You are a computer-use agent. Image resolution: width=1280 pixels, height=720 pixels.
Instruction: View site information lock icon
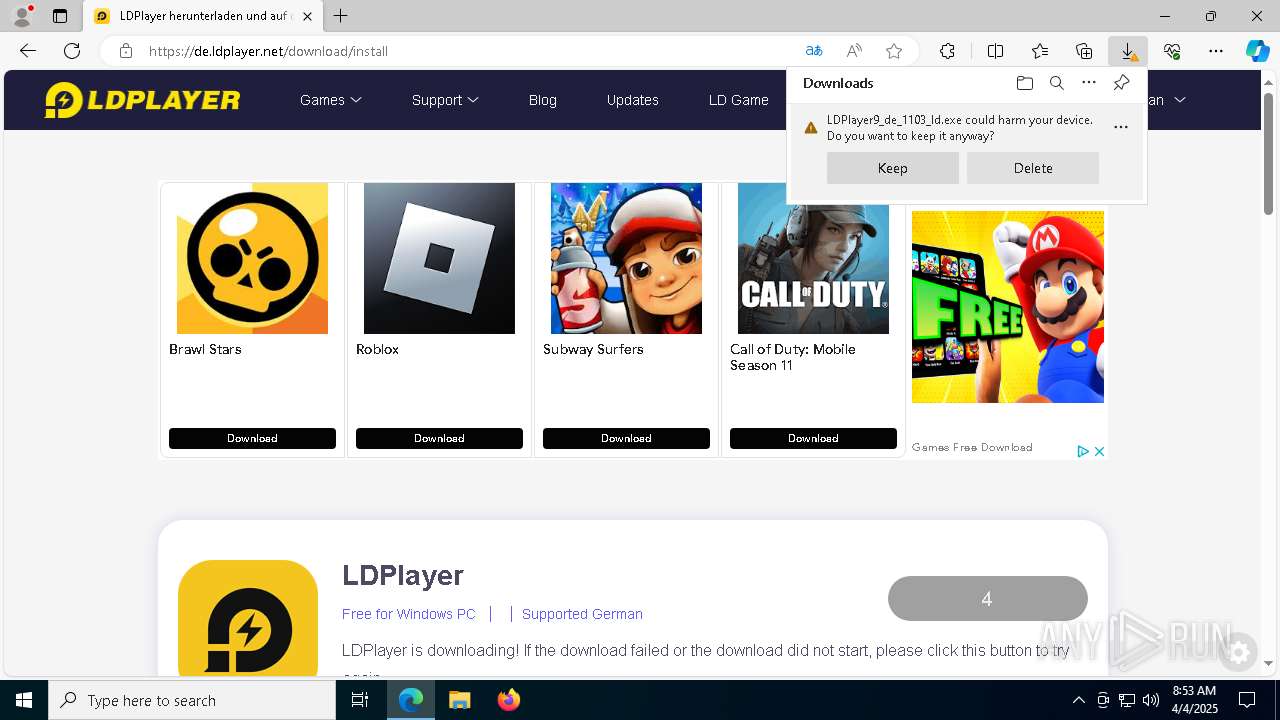pyautogui.click(x=125, y=51)
